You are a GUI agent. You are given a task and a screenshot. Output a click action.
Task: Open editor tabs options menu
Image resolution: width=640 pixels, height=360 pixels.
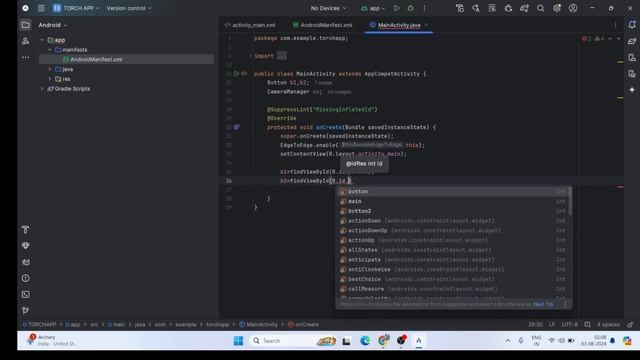(x=616, y=25)
